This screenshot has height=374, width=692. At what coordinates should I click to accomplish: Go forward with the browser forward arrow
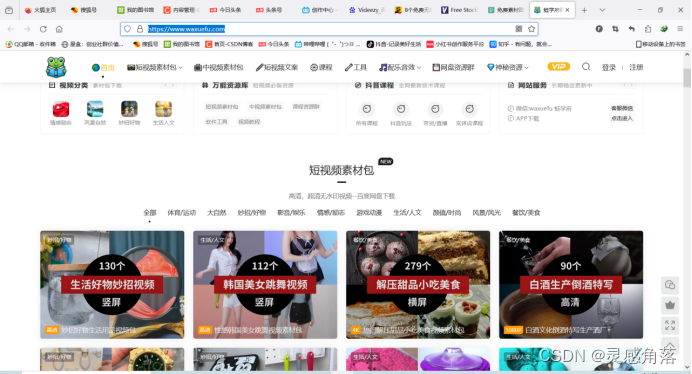click(27, 29)
